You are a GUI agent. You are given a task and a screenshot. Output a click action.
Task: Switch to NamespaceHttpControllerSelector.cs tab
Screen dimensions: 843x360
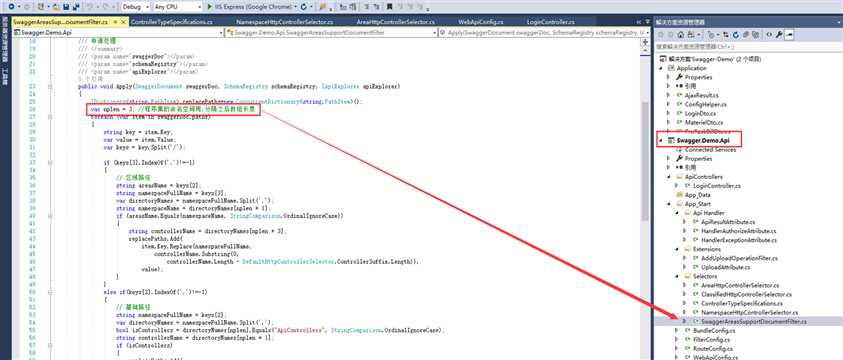(285, 22)
